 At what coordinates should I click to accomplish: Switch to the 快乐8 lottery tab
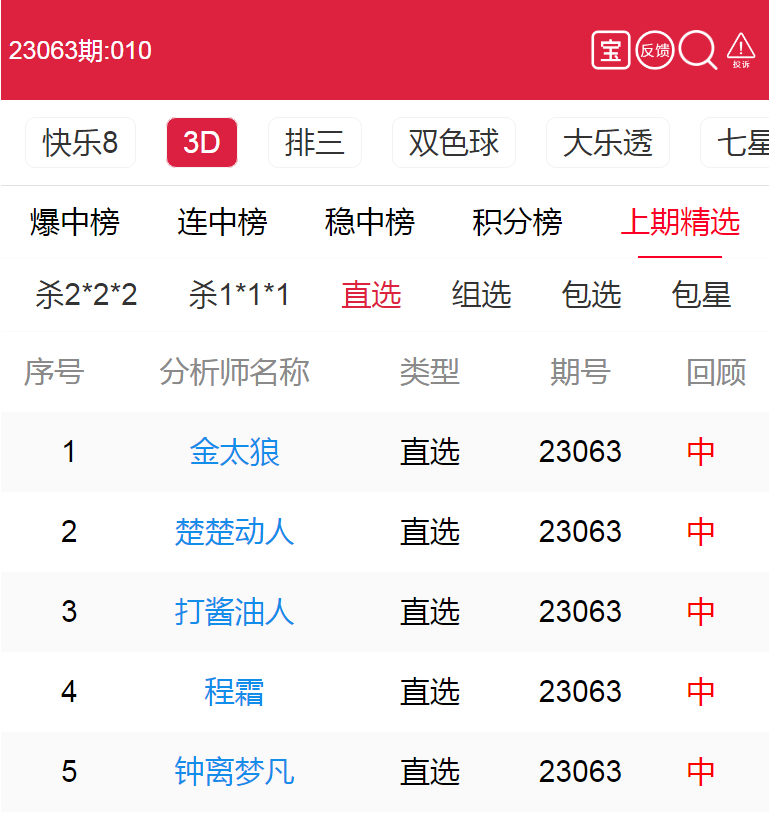click(x=80, y=143)
